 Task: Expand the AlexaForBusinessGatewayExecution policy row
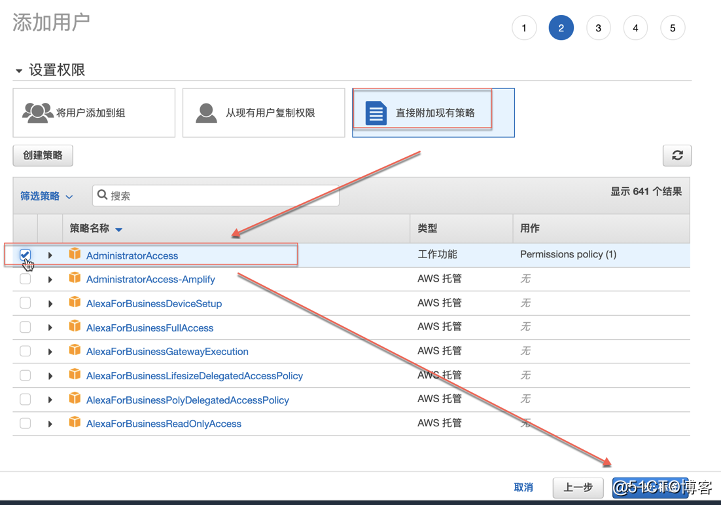point(50,352)
